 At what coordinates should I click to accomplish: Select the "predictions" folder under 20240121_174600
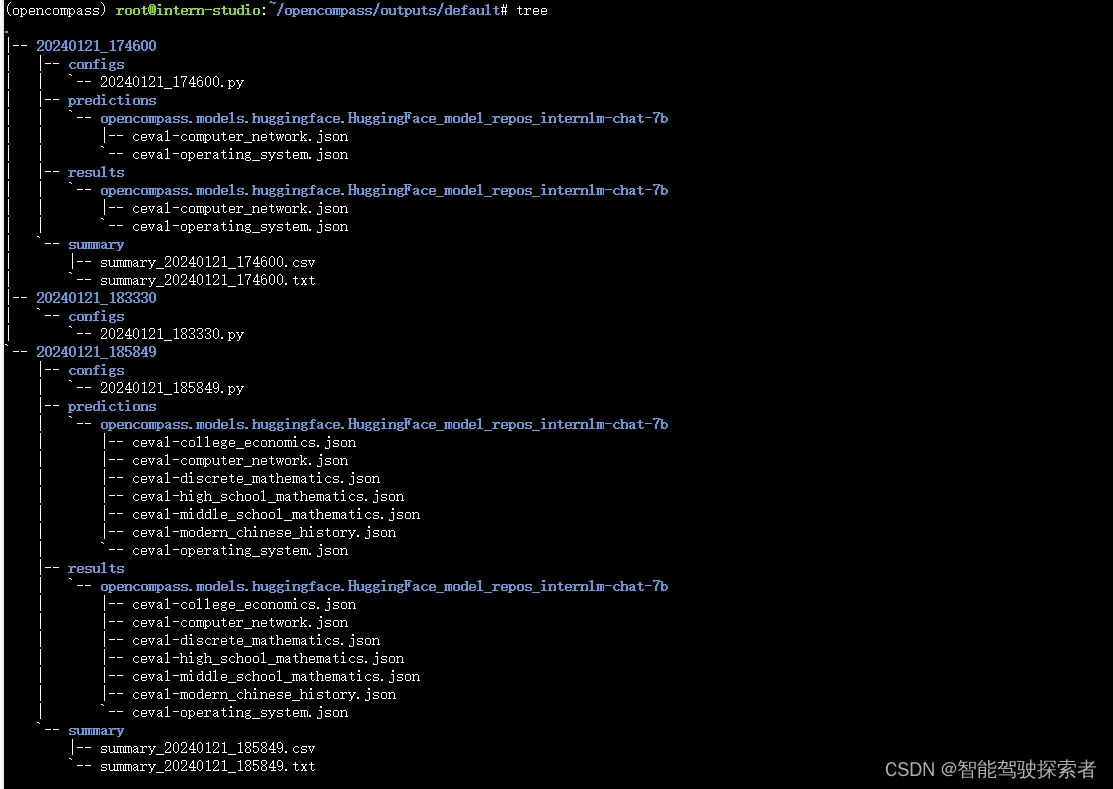112,101
